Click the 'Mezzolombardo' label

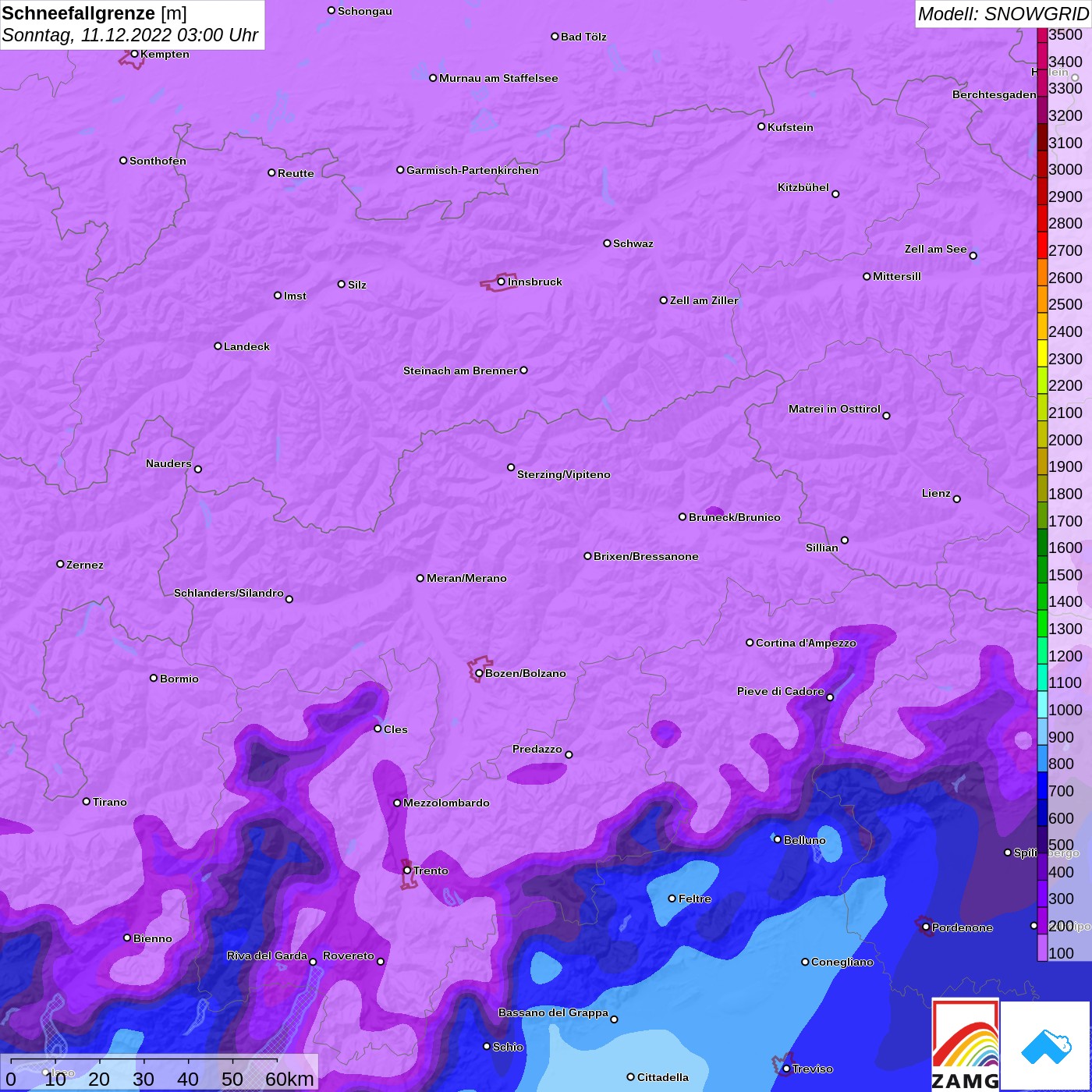coord(446,803)
